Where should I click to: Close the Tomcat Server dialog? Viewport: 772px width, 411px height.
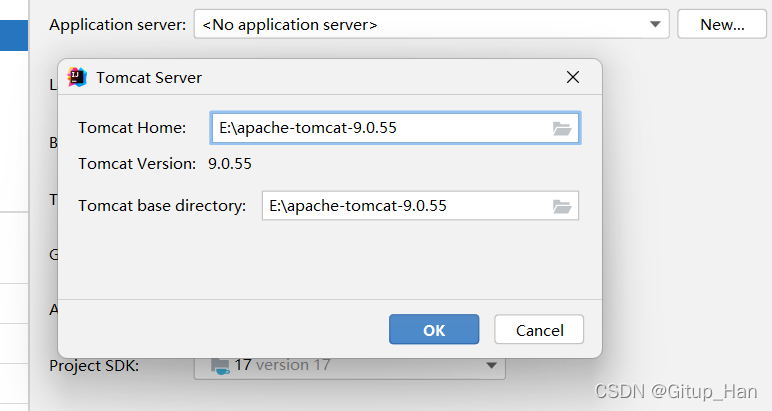click(x=573, y=77)
